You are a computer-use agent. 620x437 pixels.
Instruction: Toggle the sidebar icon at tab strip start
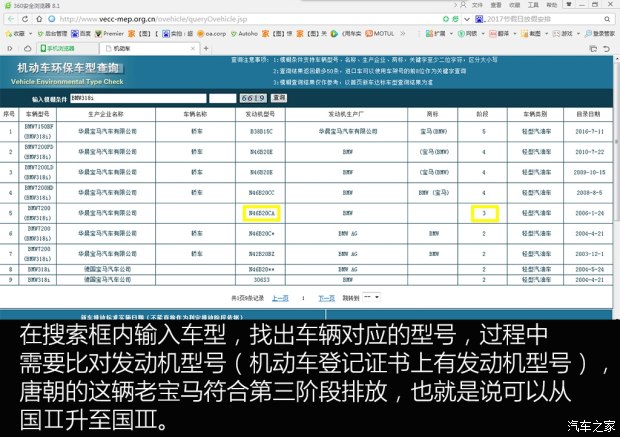coord(10,49)
